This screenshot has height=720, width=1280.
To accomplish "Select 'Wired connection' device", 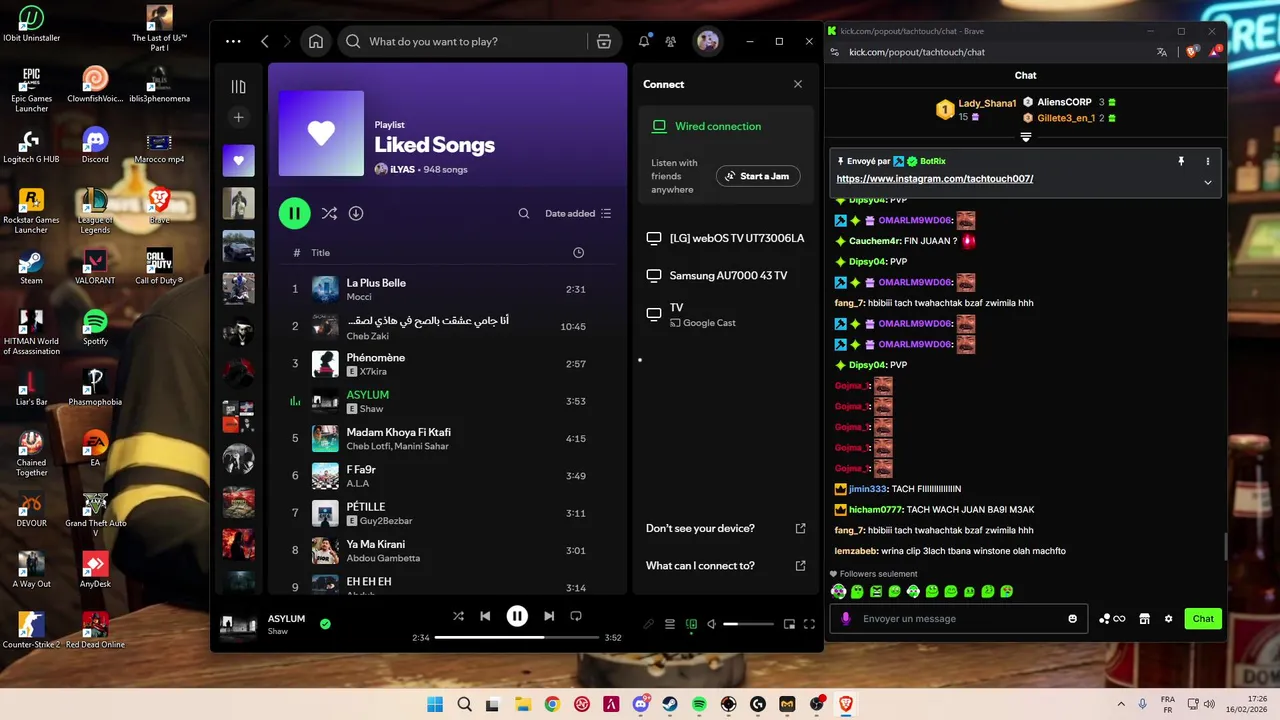I will tap(718, 126).
